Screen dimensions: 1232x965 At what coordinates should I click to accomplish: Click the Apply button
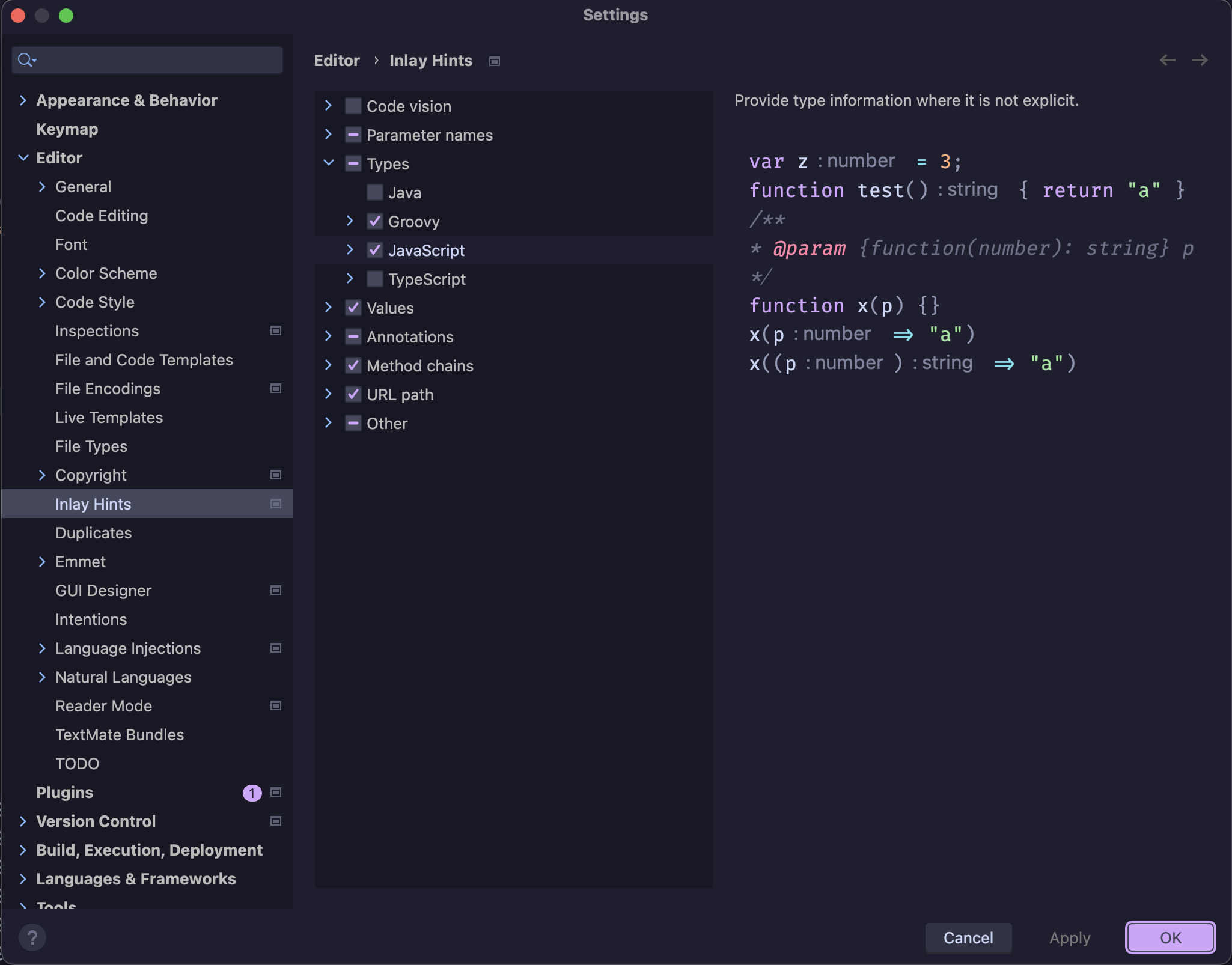[x=1070, y=937]
